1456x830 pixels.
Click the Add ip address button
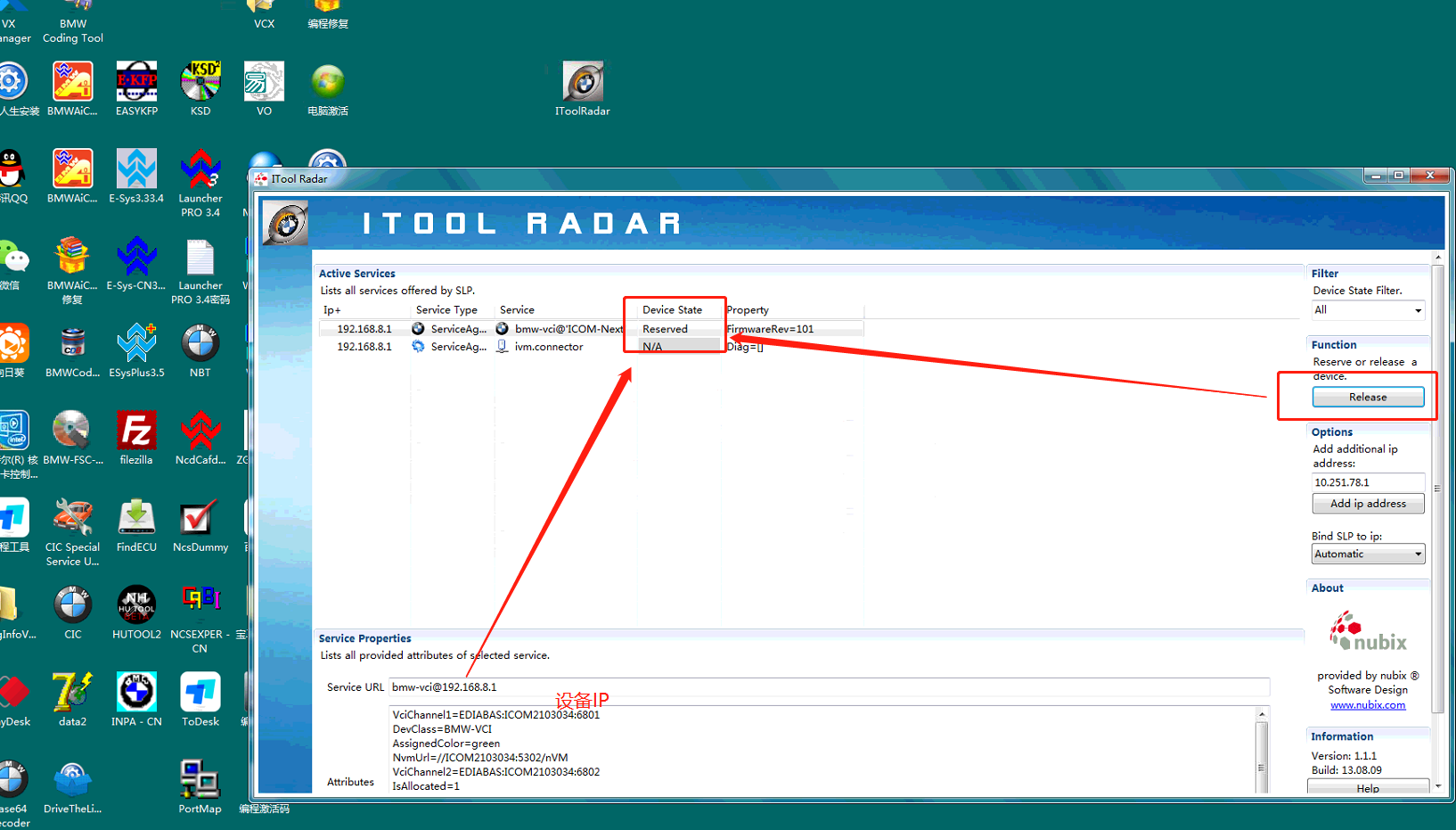coord(1368,504)
